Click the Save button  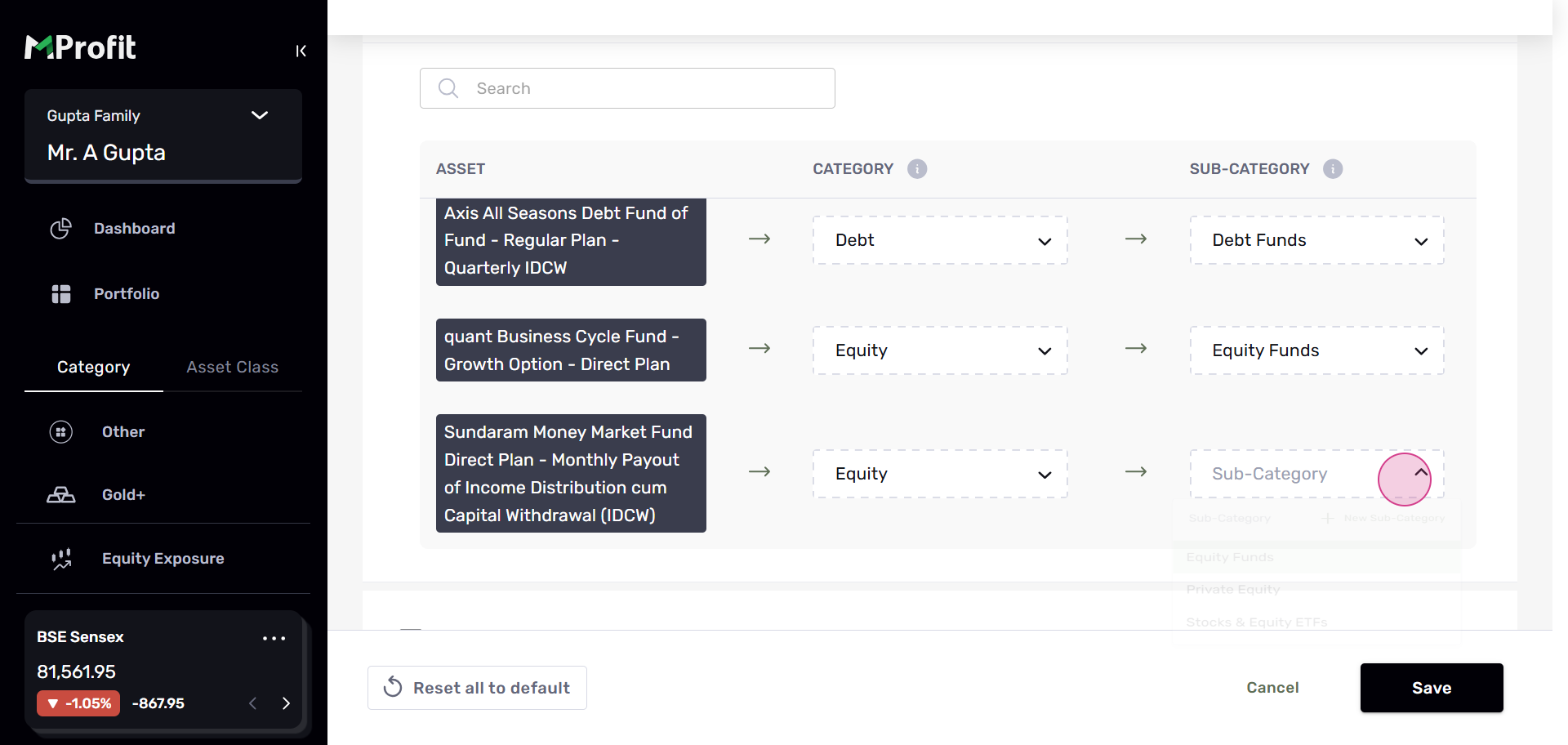tap(1431, 688)
